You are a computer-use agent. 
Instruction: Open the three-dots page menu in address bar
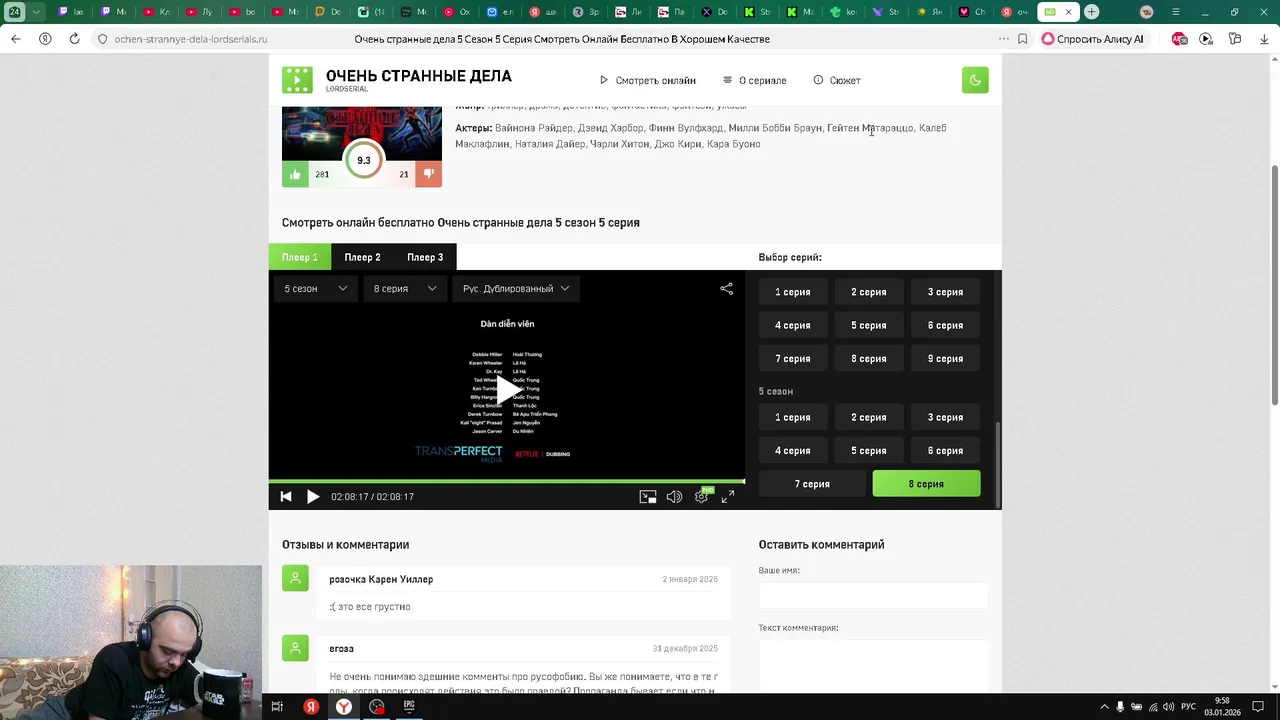click(1003, 39)
